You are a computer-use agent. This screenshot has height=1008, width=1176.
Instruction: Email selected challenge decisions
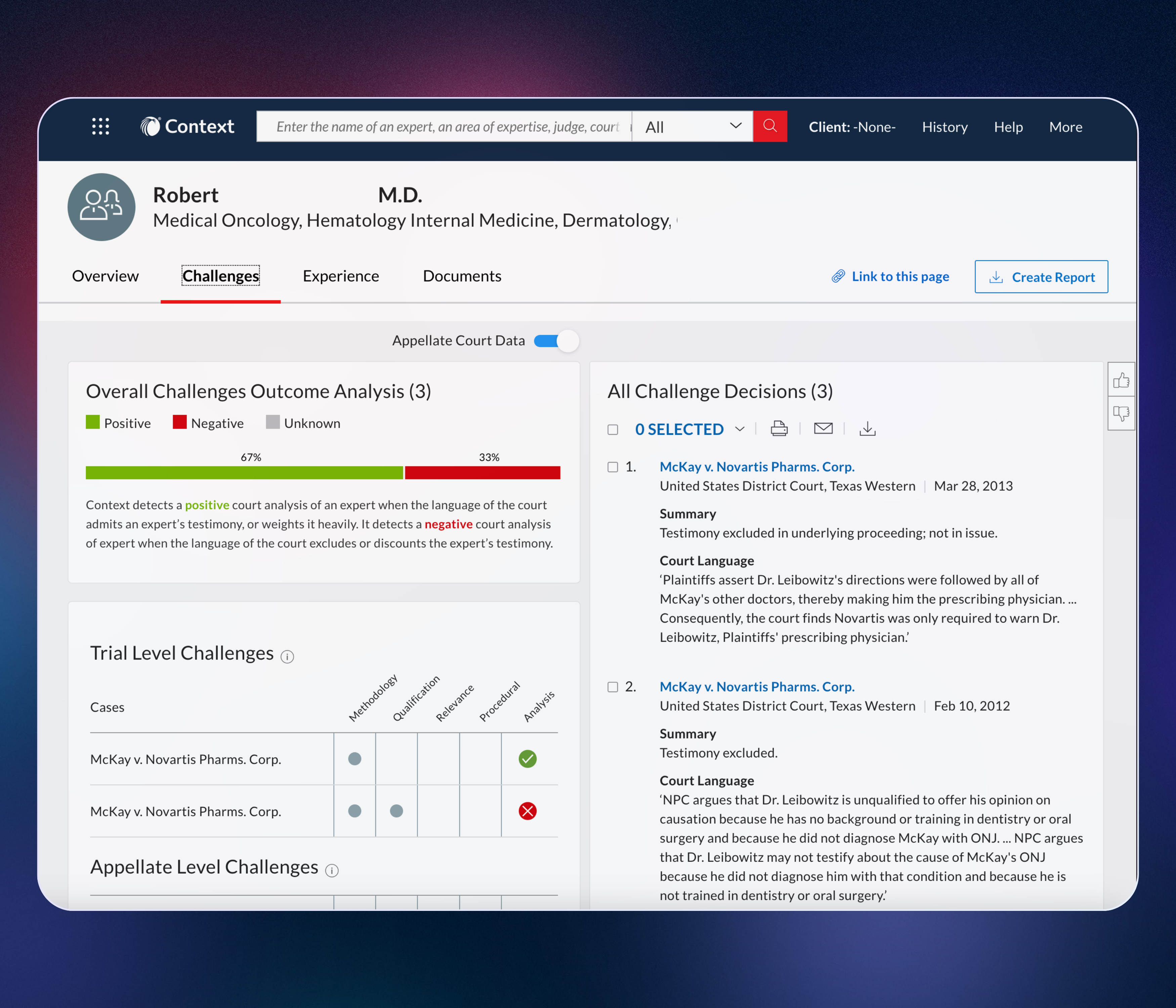coord(823,428)
